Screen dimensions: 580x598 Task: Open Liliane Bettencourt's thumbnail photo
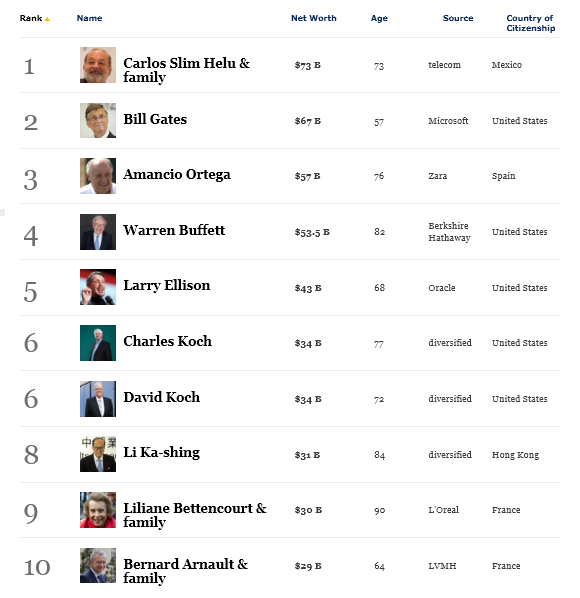click(x=98, y=510)
